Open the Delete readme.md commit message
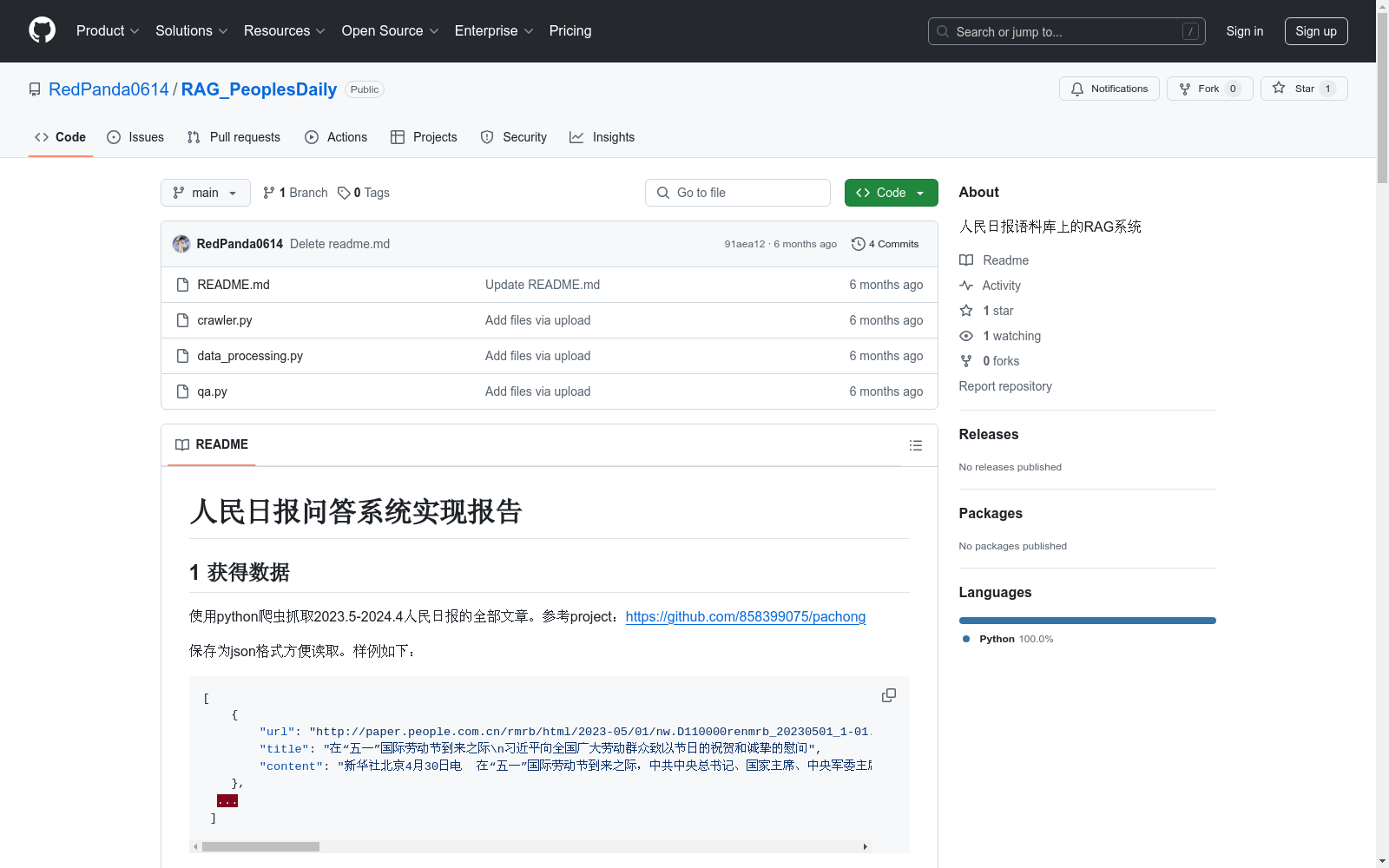1389x868 pixels. [339, 244]
